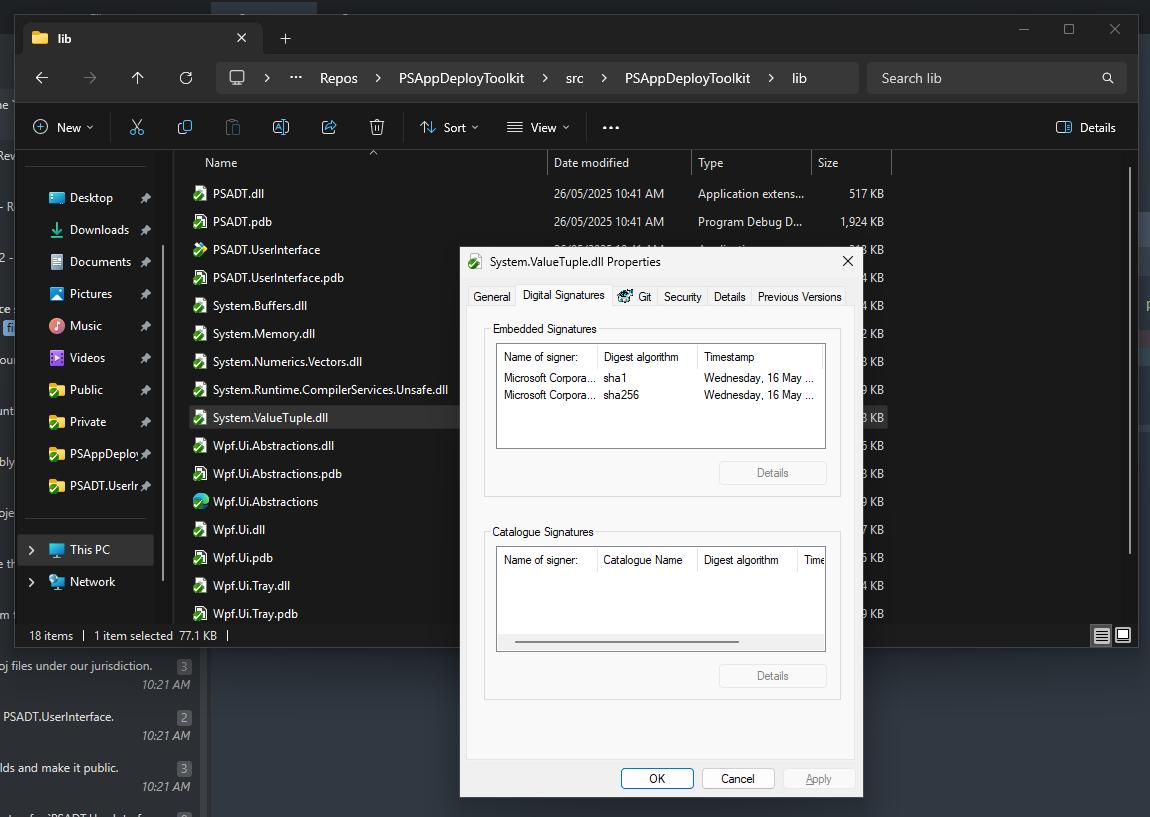The width and height of the screenshot is (1150, 817).
Task: Expand the This PC tree node
Action: (31, 550)
